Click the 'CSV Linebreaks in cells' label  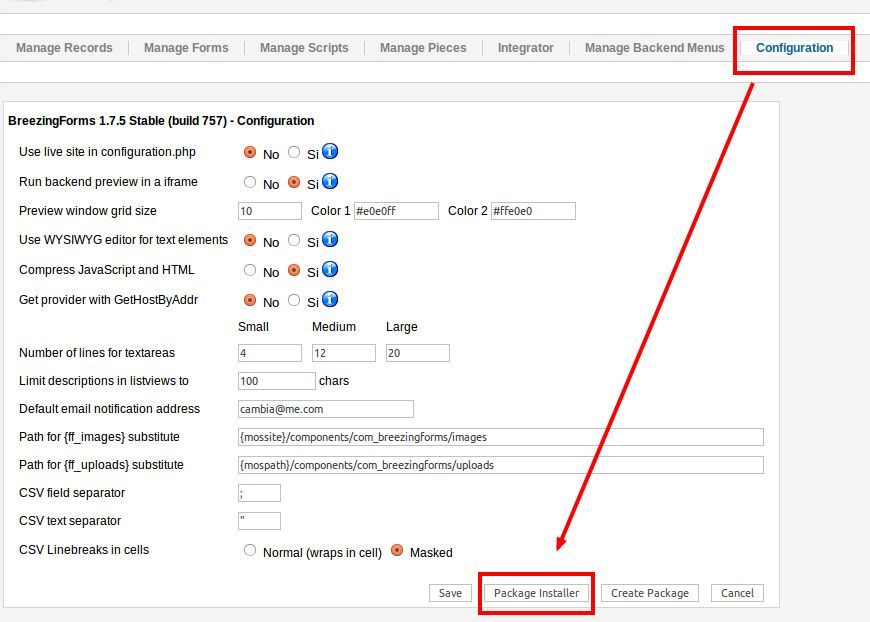(x=84, y=550)
